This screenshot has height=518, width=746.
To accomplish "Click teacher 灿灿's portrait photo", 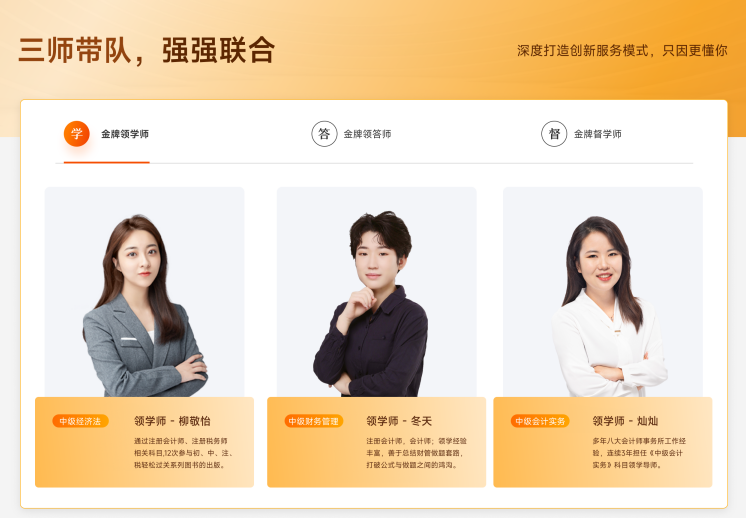I will coord(603,292).
